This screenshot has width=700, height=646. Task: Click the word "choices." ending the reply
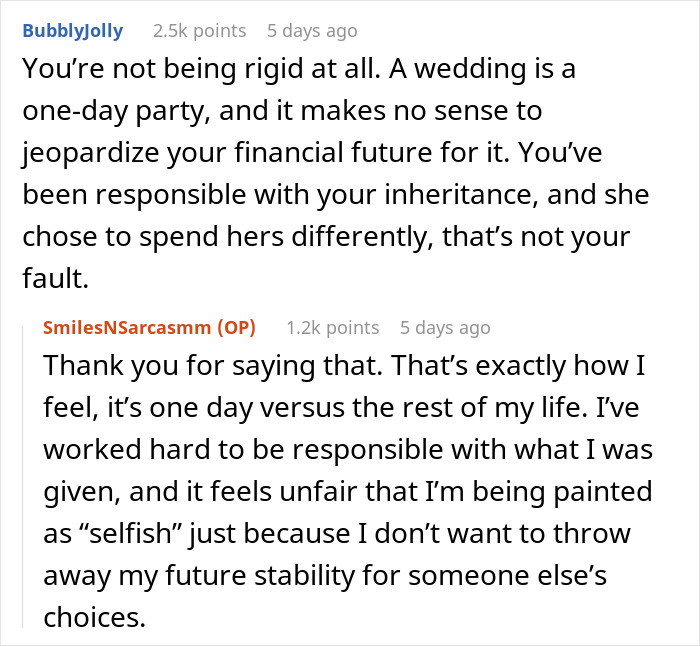[x=95, y=617]
